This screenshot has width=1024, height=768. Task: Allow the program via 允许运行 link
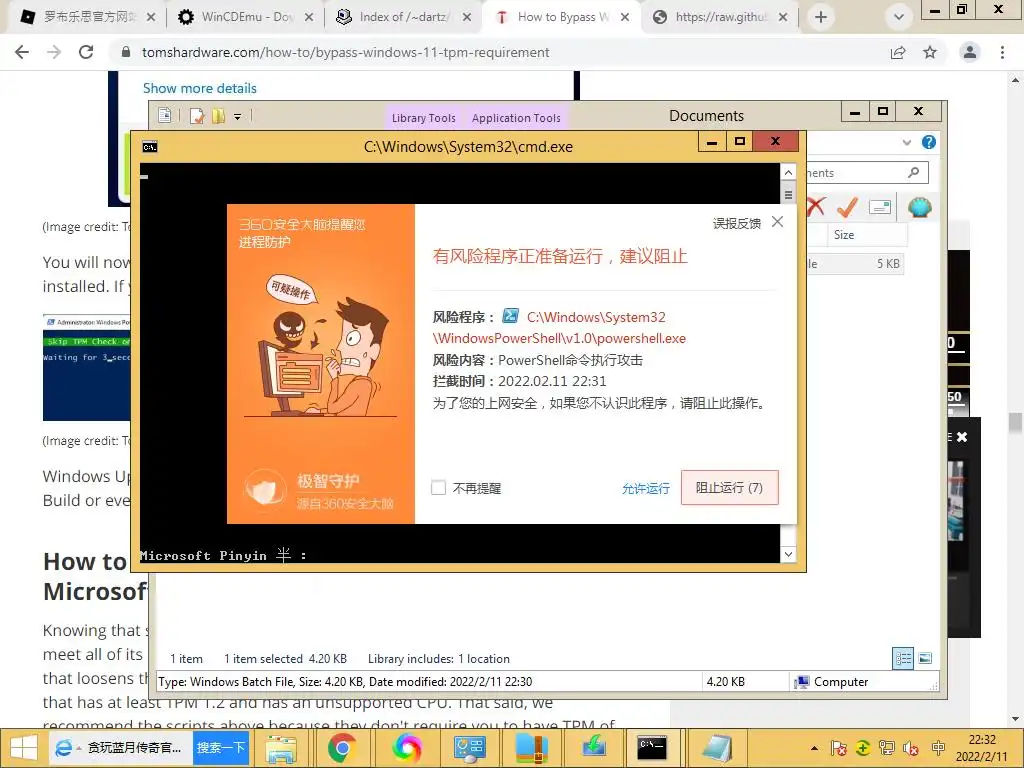[645, 488]
